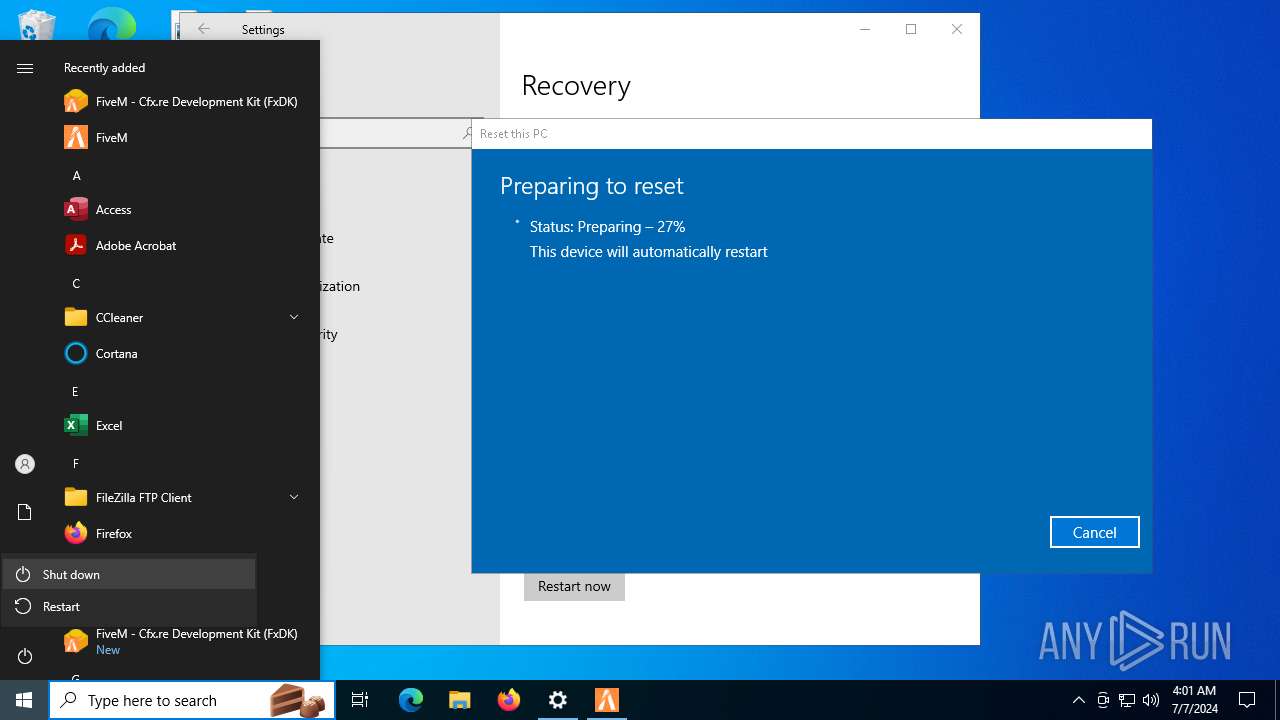This screenshot has width=1280, height=720.
Task: Open File Explorer from the taskbar
Action: point(459,700)
